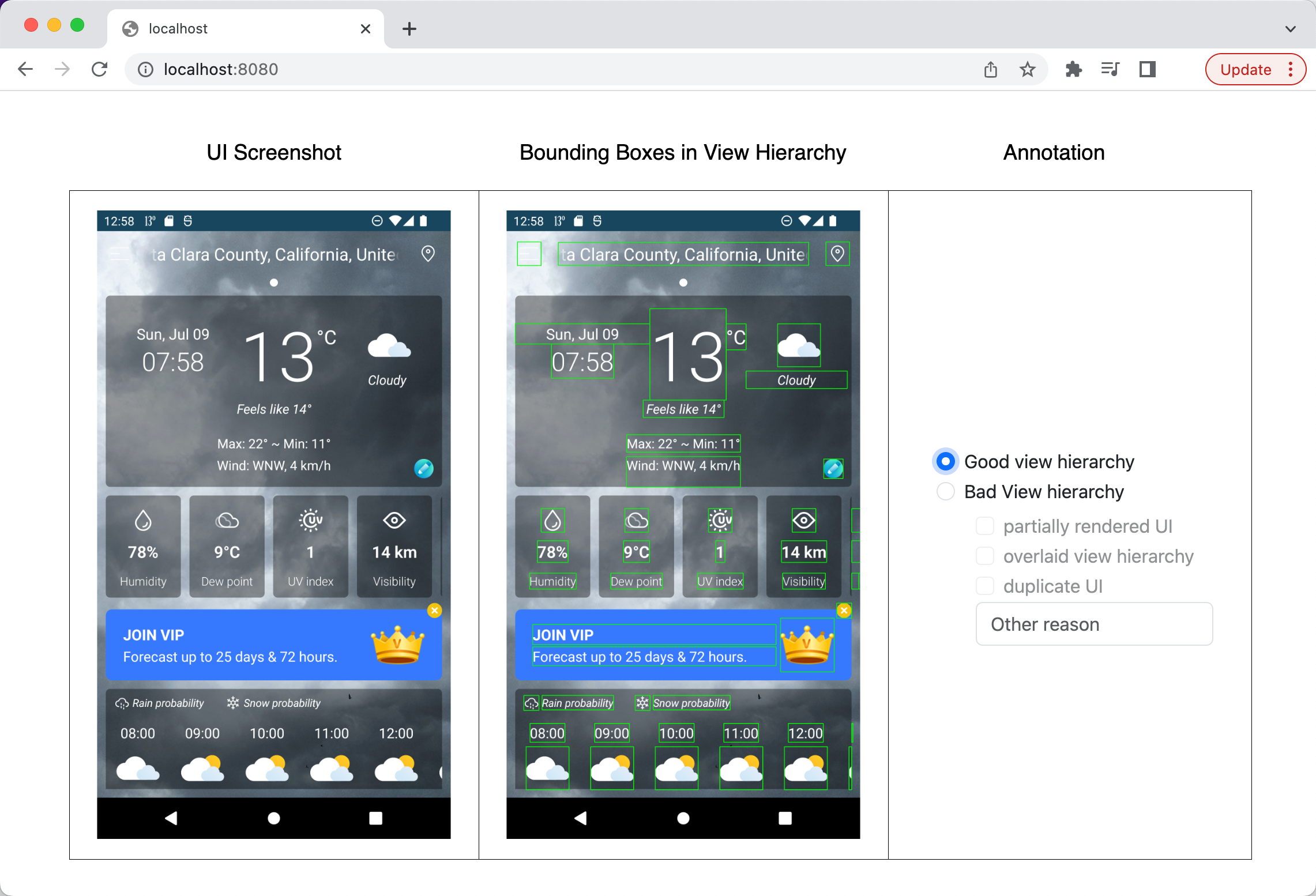Select Good view hierarchy option
This screenshot has width=1316, height=896.
[945, 461]
